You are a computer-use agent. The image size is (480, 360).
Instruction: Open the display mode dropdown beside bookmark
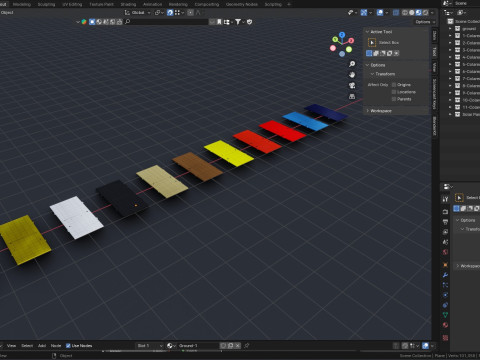point(228,22)
